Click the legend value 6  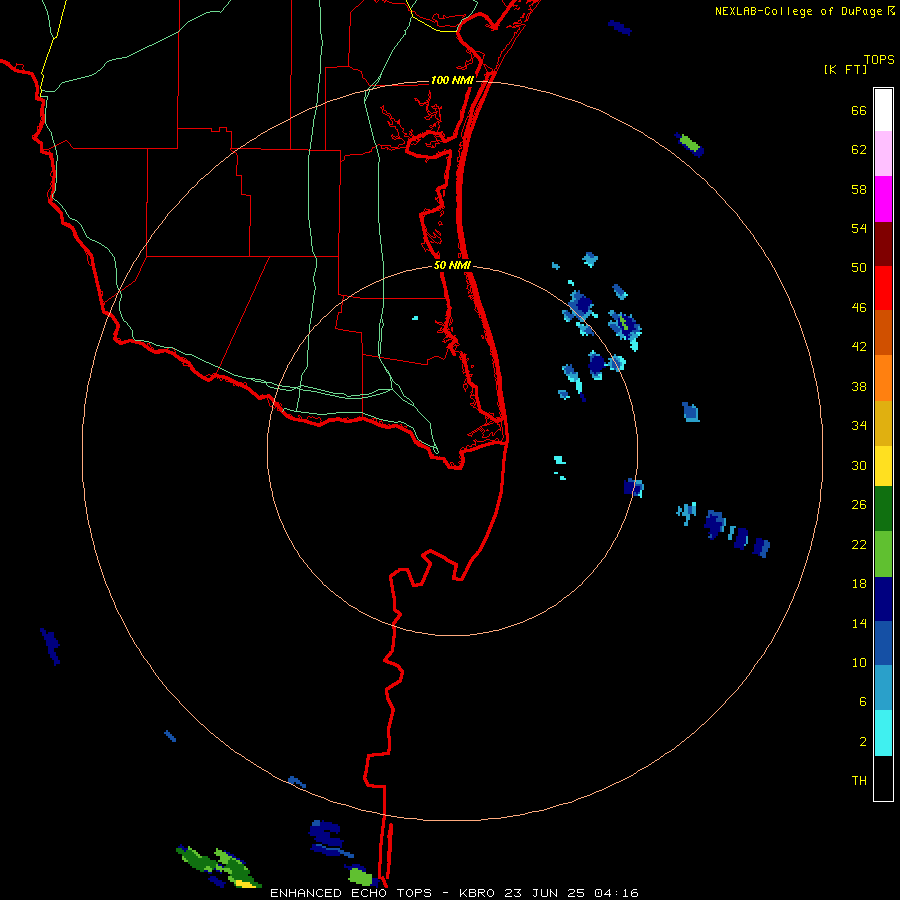(863, 701)
